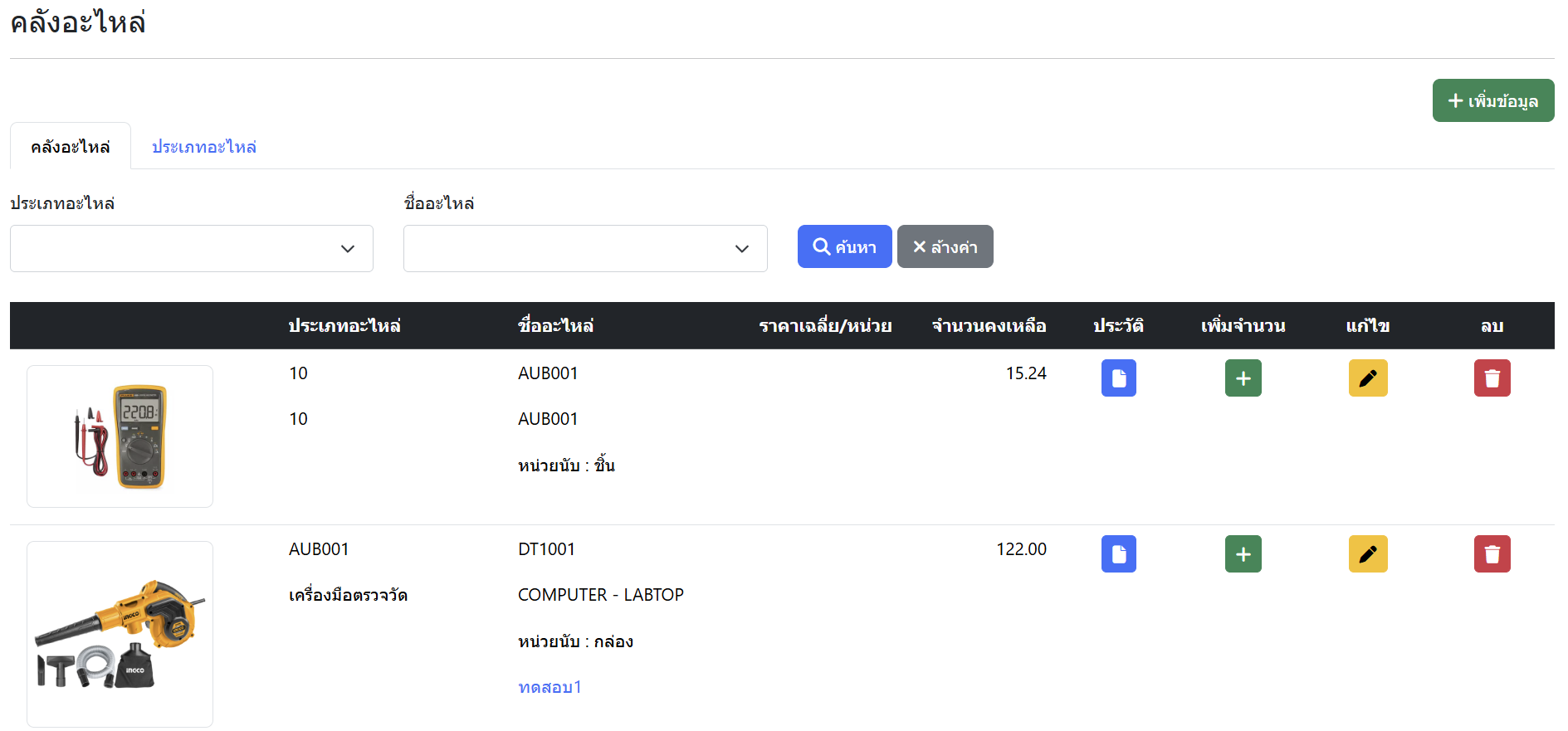The height and width of the screenshot is (731, 1568).
Task: Expand the ประเภทอะไหล่ filter dropdown
Action: tap(191, 249)
